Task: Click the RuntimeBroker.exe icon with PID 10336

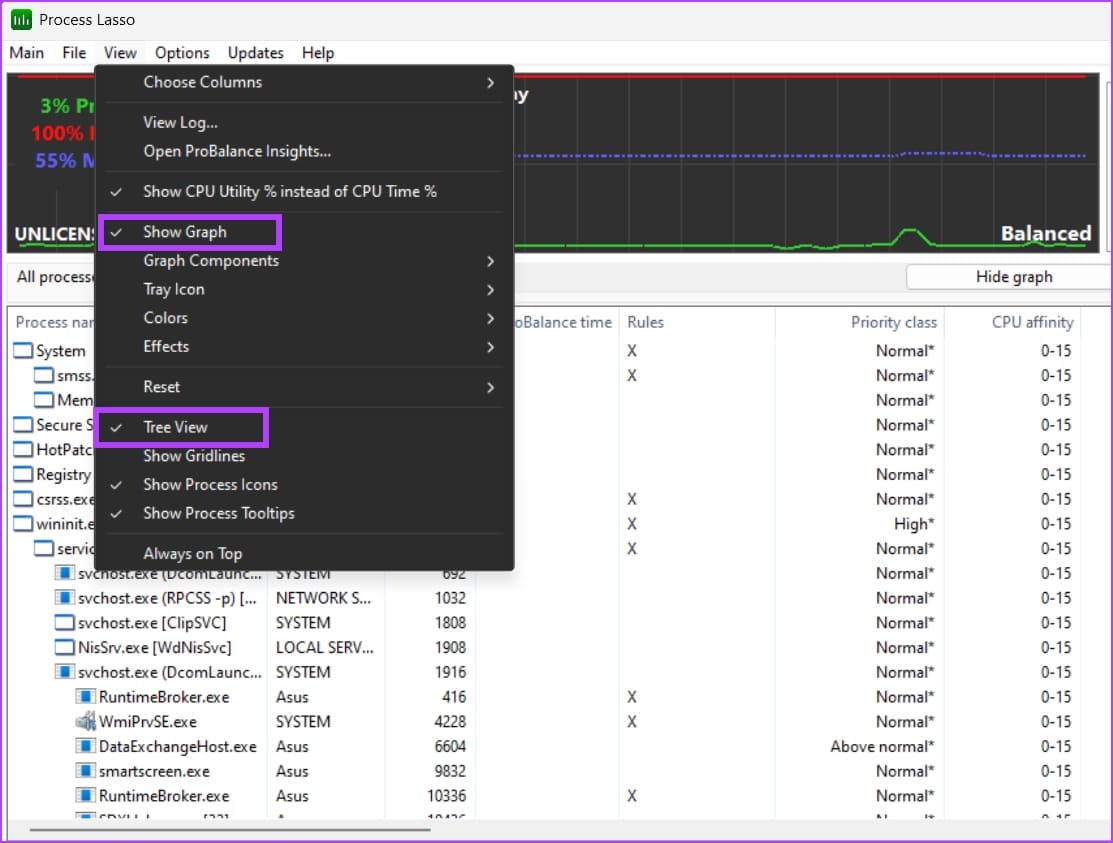Action: (85, 795)
